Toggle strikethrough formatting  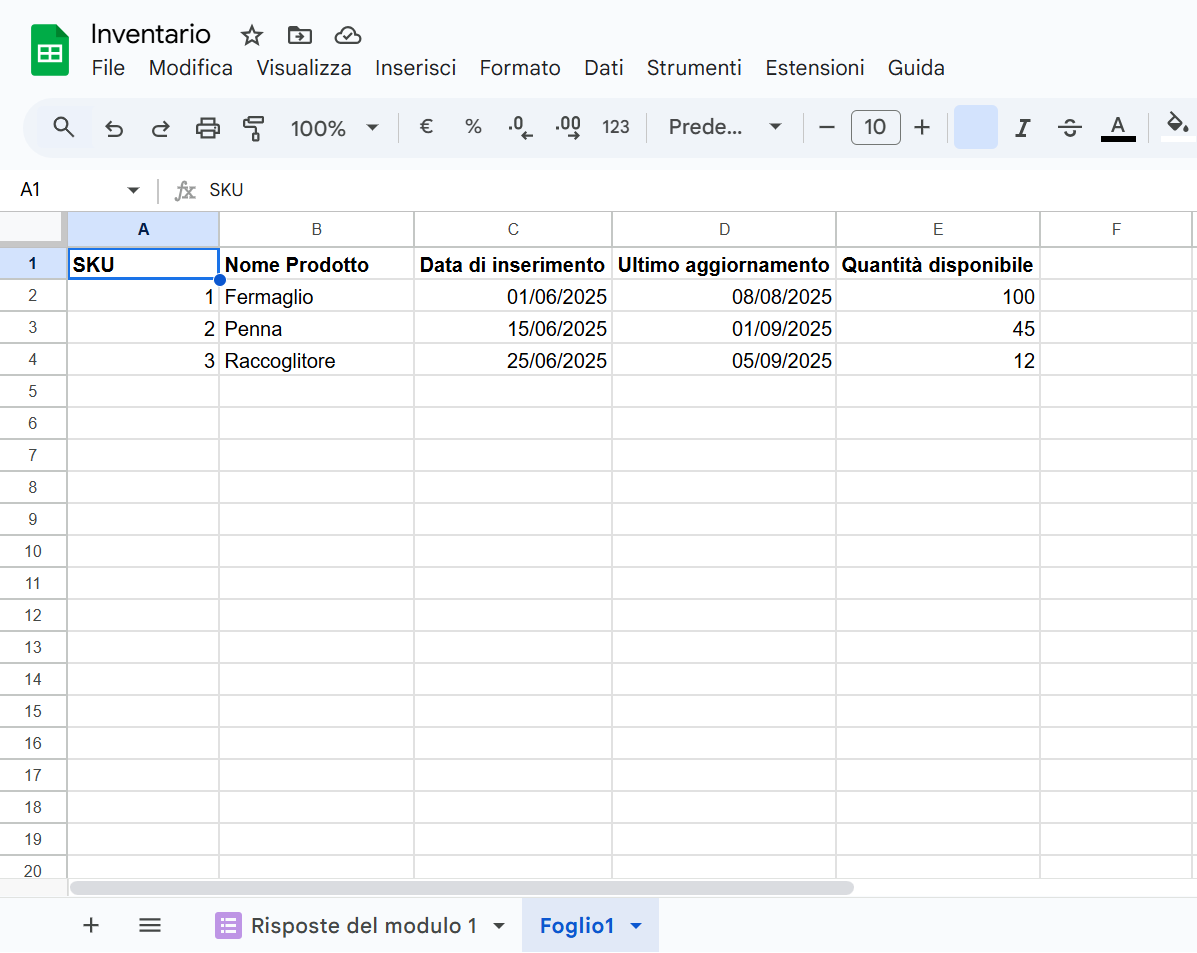point(1069,128)
